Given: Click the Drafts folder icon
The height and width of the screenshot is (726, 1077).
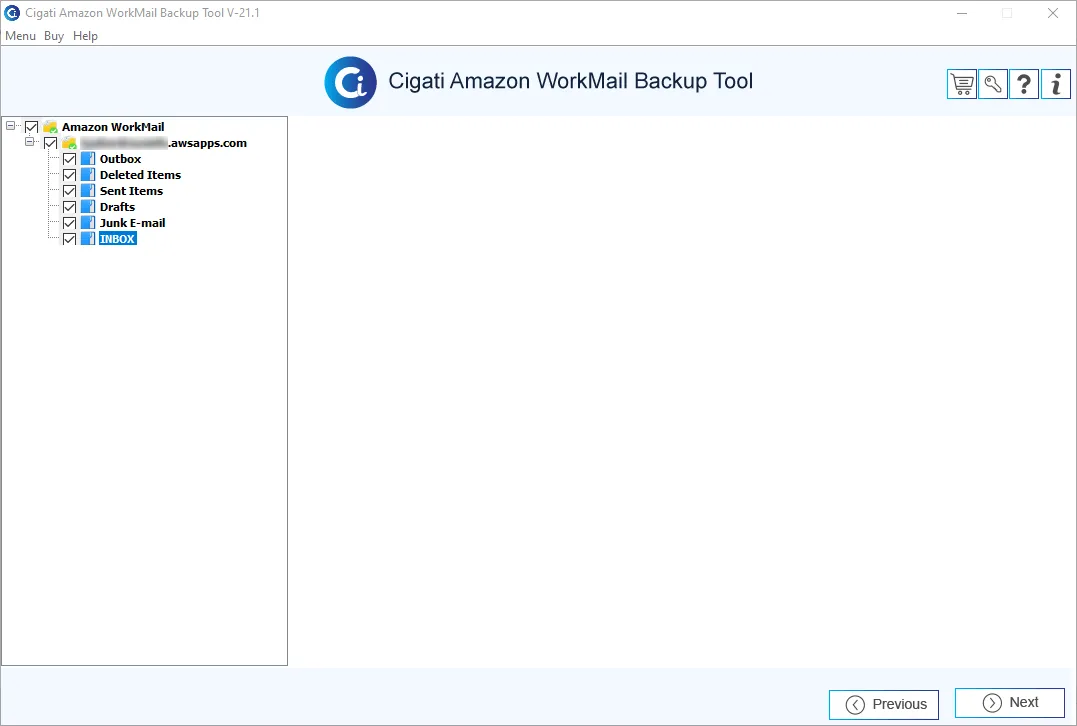Looking at the screenshot, I should coord(88,206).
